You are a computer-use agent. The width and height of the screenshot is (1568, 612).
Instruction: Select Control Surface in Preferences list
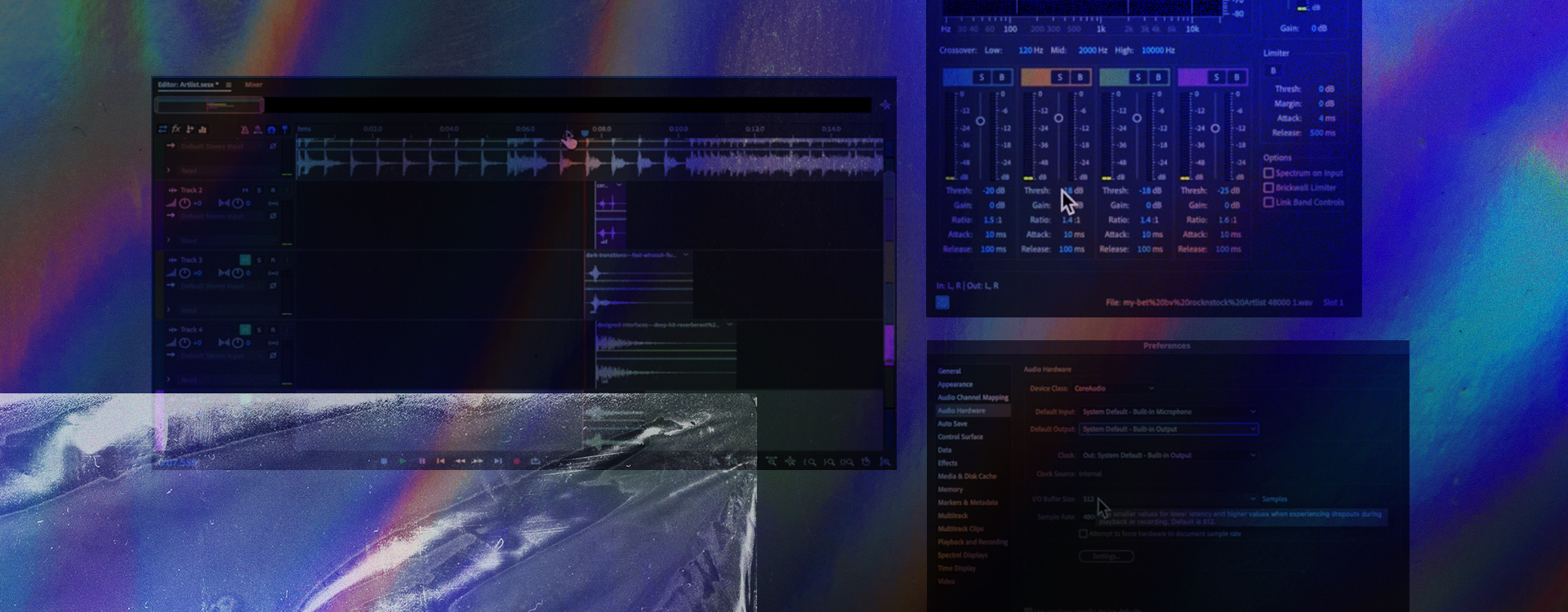point(960,437)
